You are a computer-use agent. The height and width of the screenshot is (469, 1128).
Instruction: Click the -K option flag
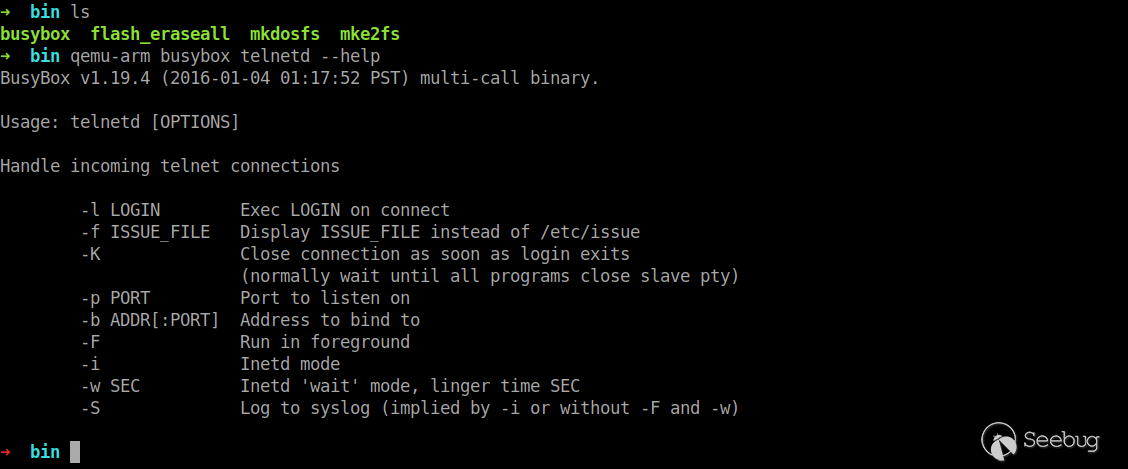[90, 254]
